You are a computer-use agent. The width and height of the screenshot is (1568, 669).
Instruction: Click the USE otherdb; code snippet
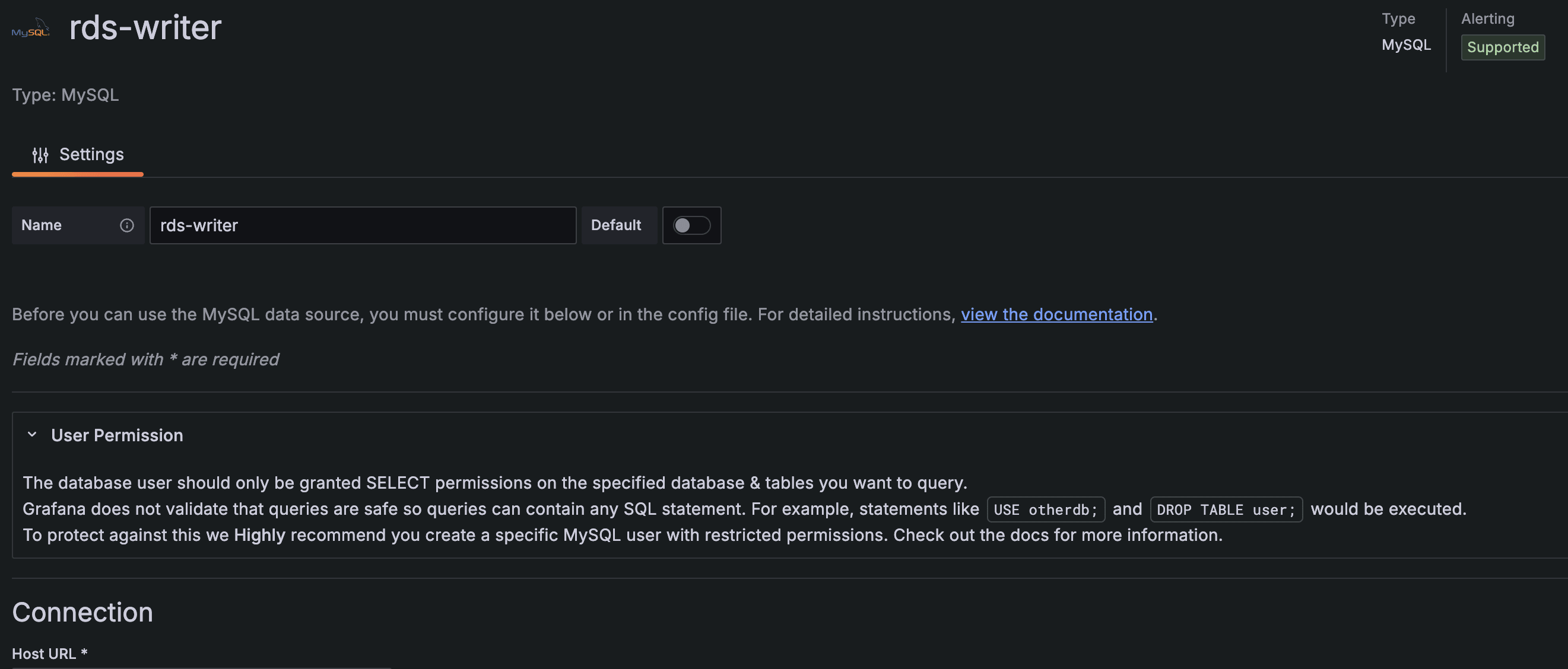pyautogui.click(x=1045, y=509)
